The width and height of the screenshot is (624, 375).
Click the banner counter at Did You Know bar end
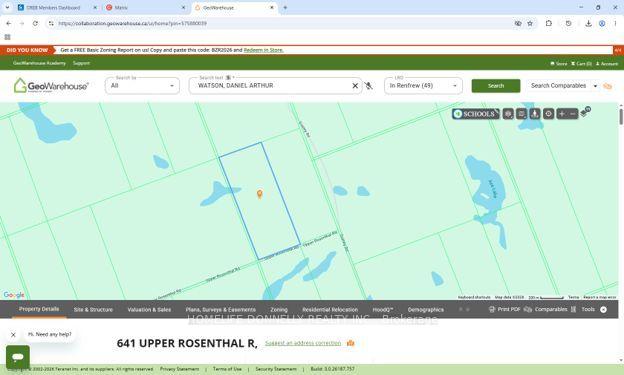[x=618, y=50]
